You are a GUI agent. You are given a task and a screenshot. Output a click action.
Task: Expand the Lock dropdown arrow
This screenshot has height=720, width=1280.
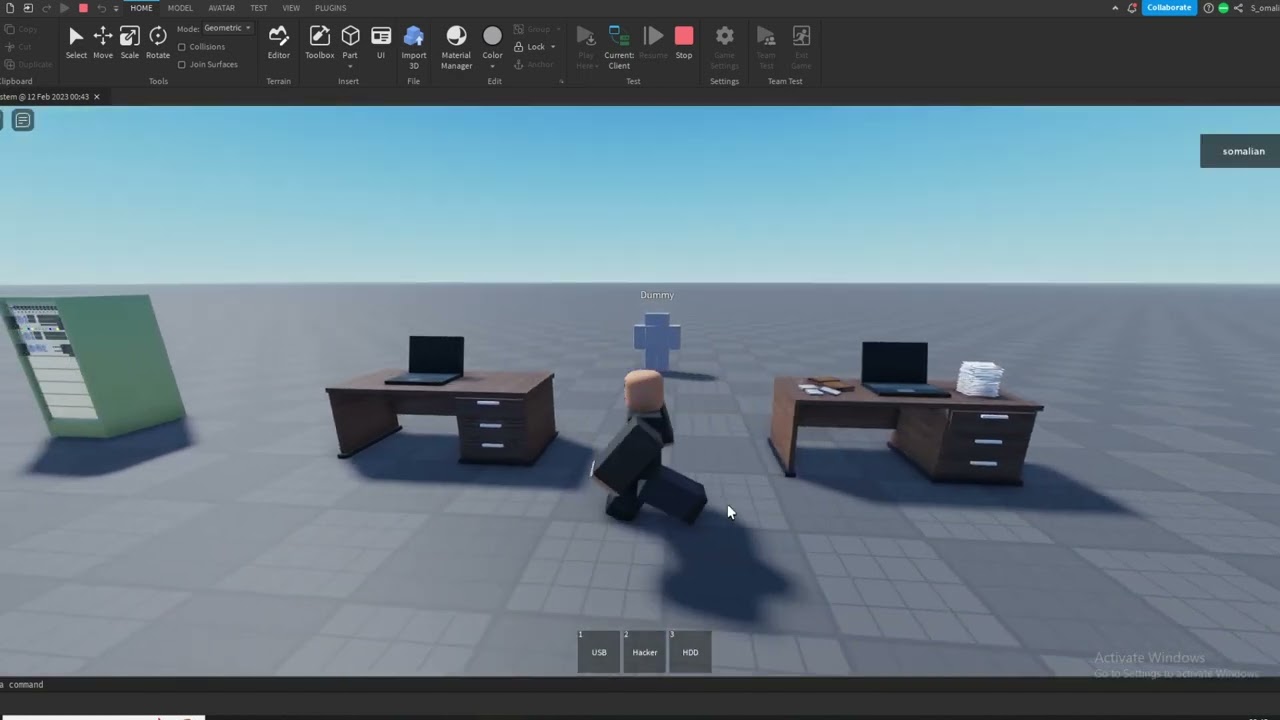[x=555, y=47]
